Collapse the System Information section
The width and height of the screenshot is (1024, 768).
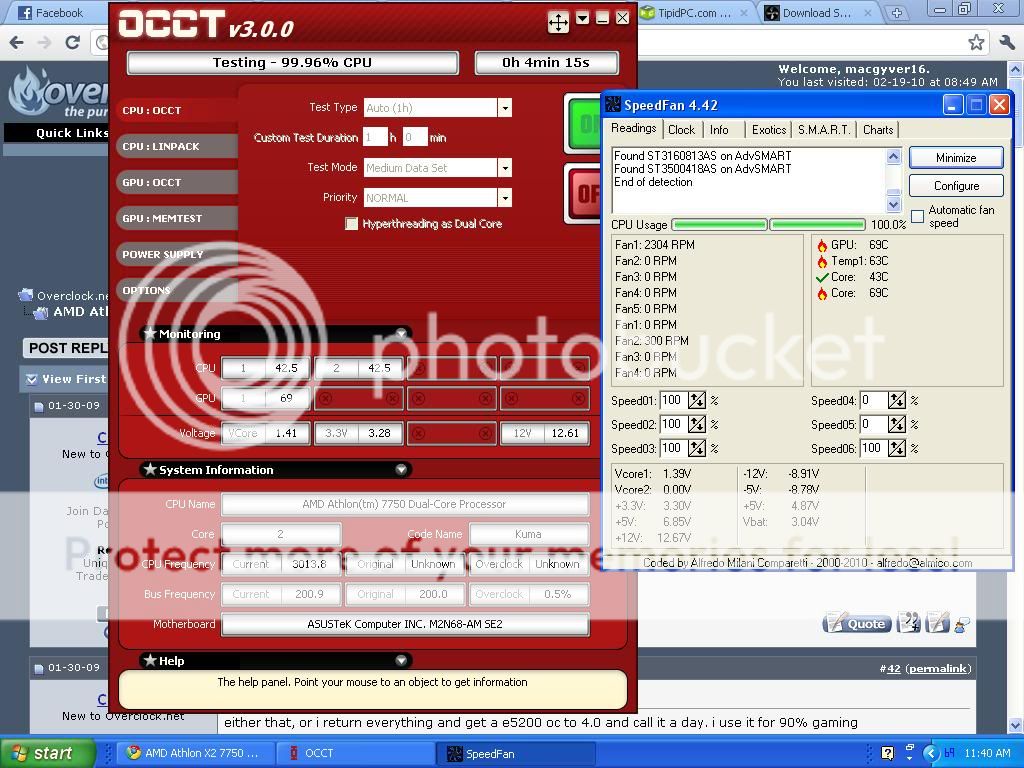pos(401,470)
